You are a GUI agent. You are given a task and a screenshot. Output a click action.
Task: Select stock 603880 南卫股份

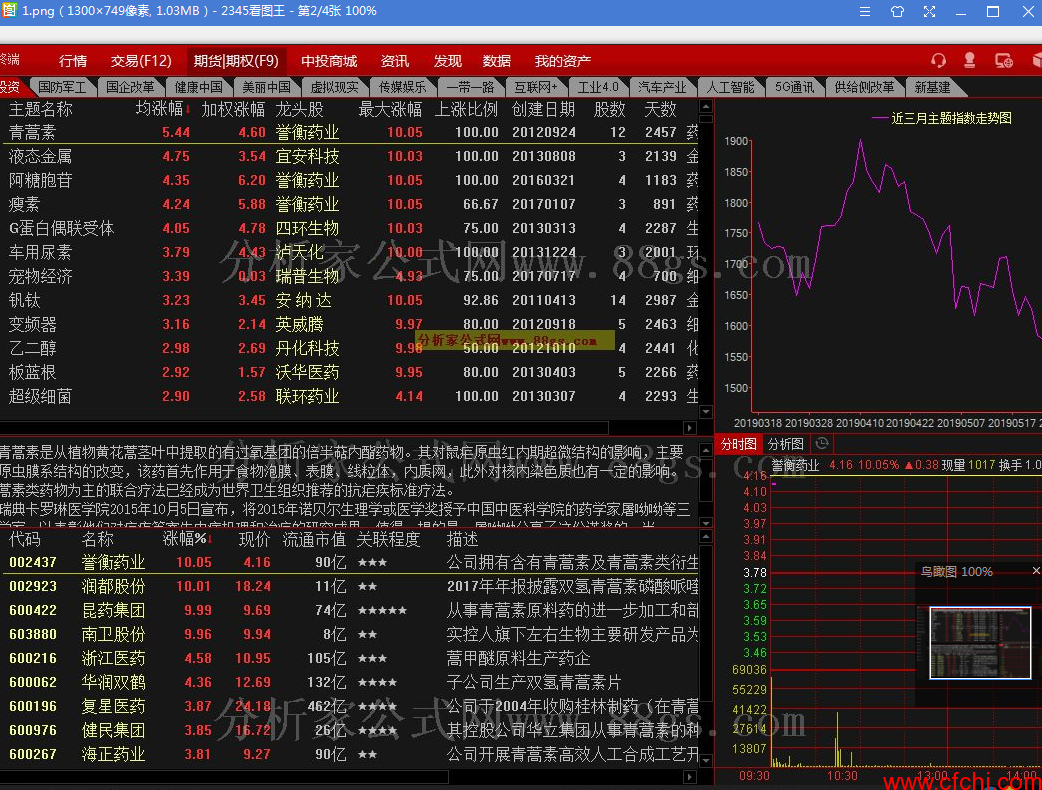[349, 634]
